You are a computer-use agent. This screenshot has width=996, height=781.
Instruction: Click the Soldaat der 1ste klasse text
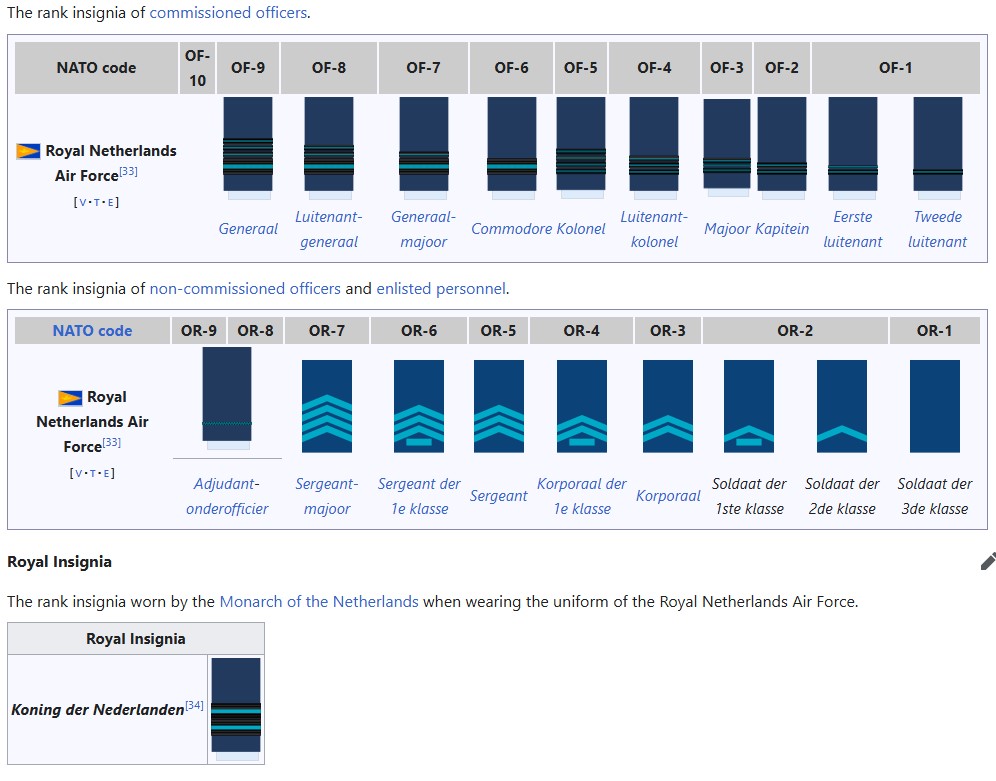coord(749,497)
